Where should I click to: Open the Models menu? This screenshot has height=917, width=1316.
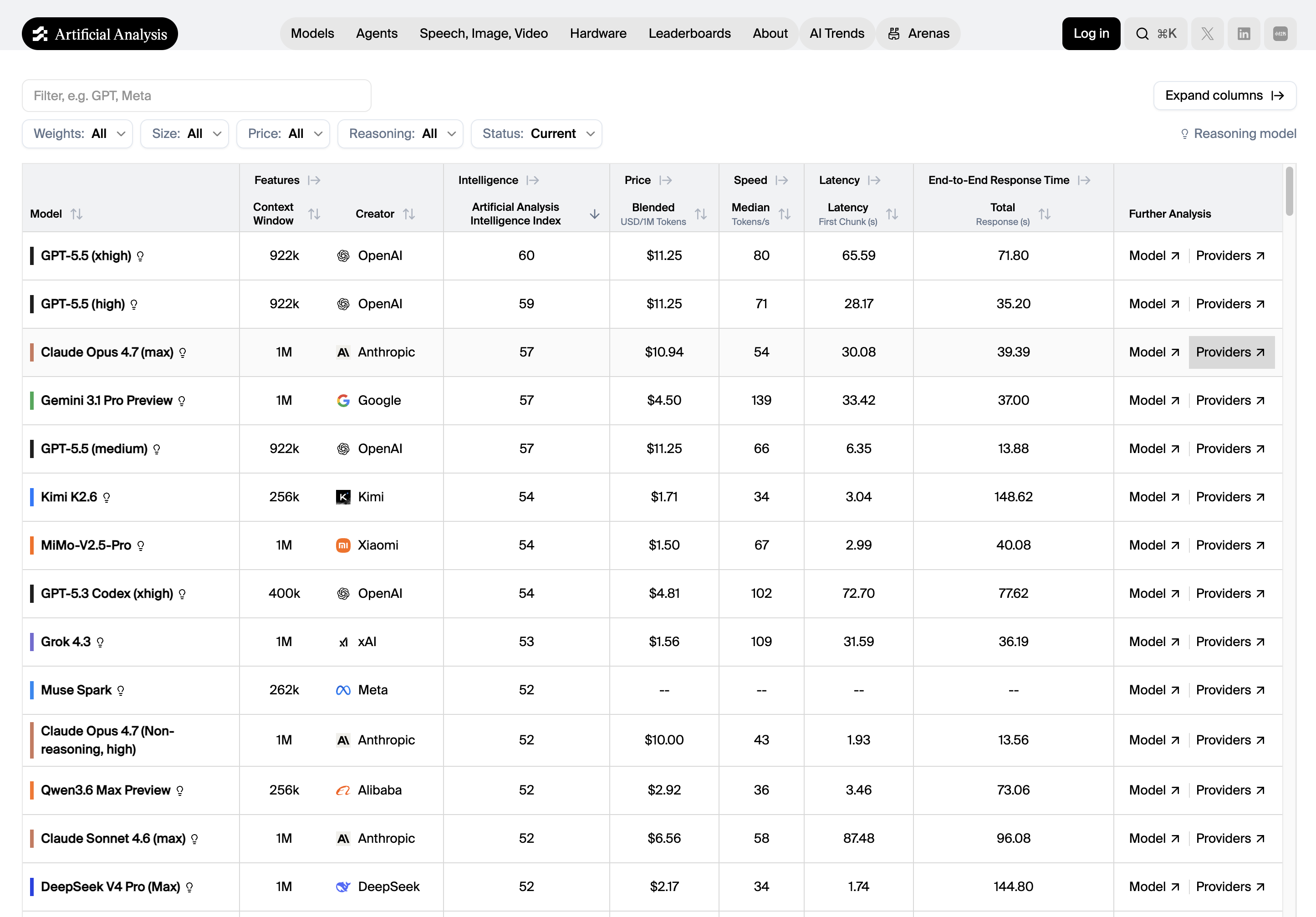coord(312,34)
